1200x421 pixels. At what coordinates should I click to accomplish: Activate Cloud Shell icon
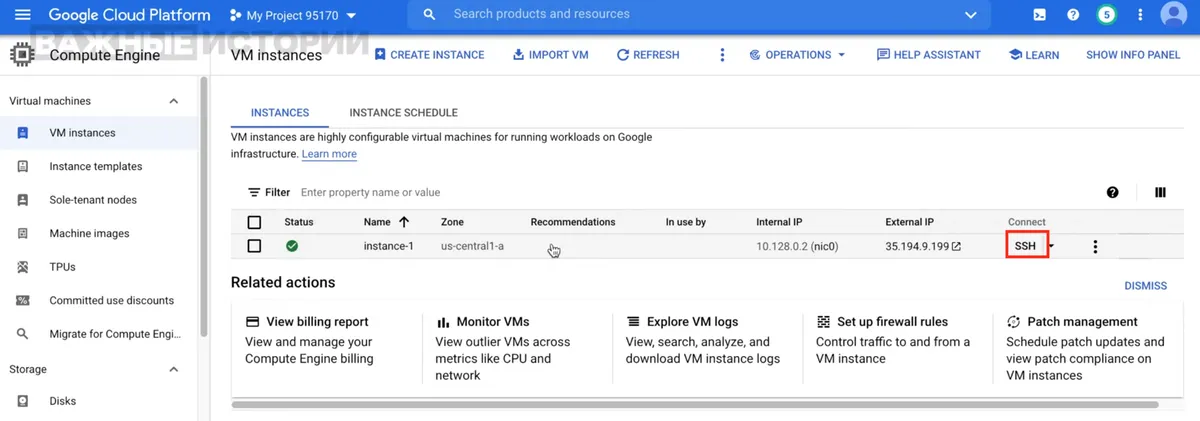tap(1040, 15)
